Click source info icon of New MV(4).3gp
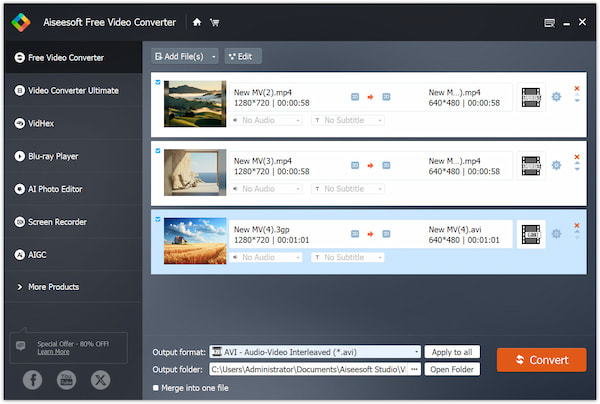Image resolution: width=600 pixels, height=404 pixels. coord(355,234)
